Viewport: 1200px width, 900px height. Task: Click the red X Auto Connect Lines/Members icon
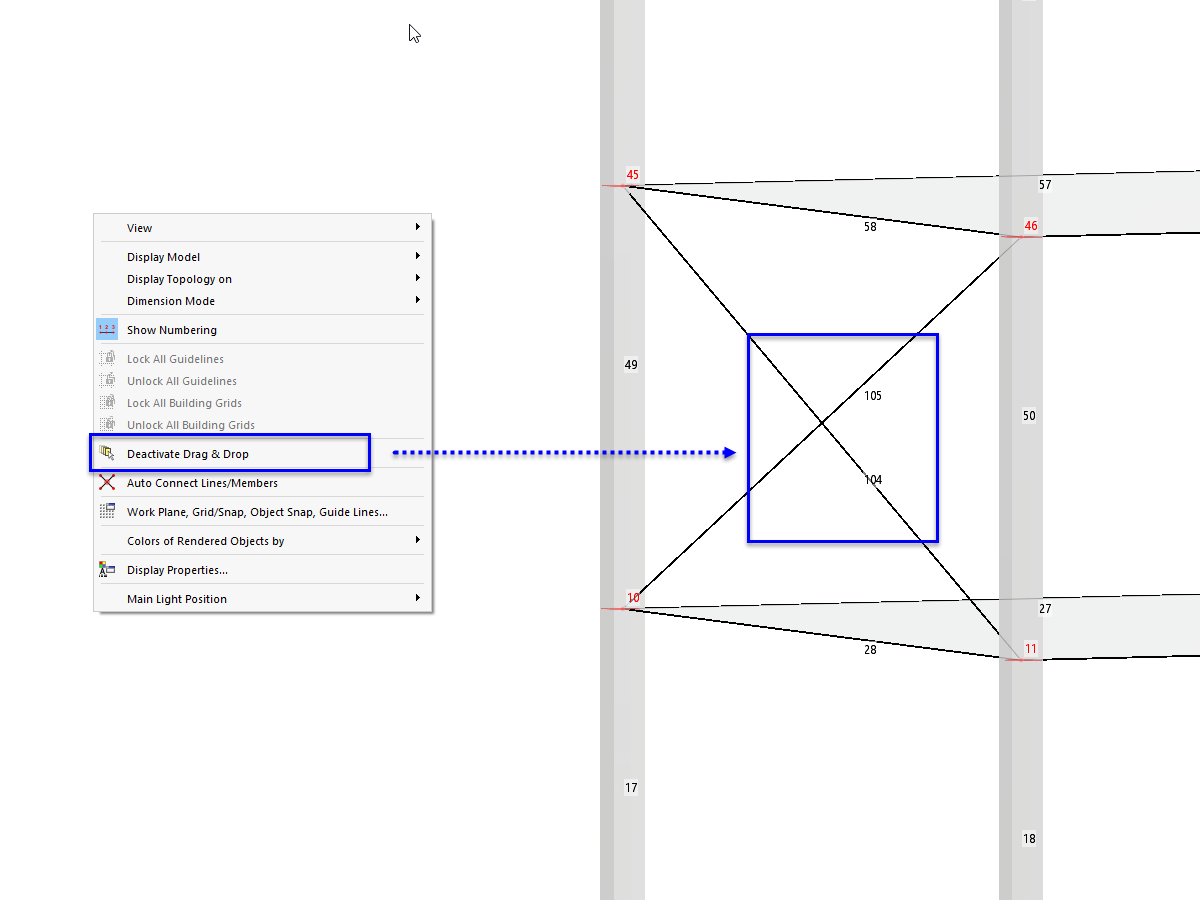pos(106,482)
